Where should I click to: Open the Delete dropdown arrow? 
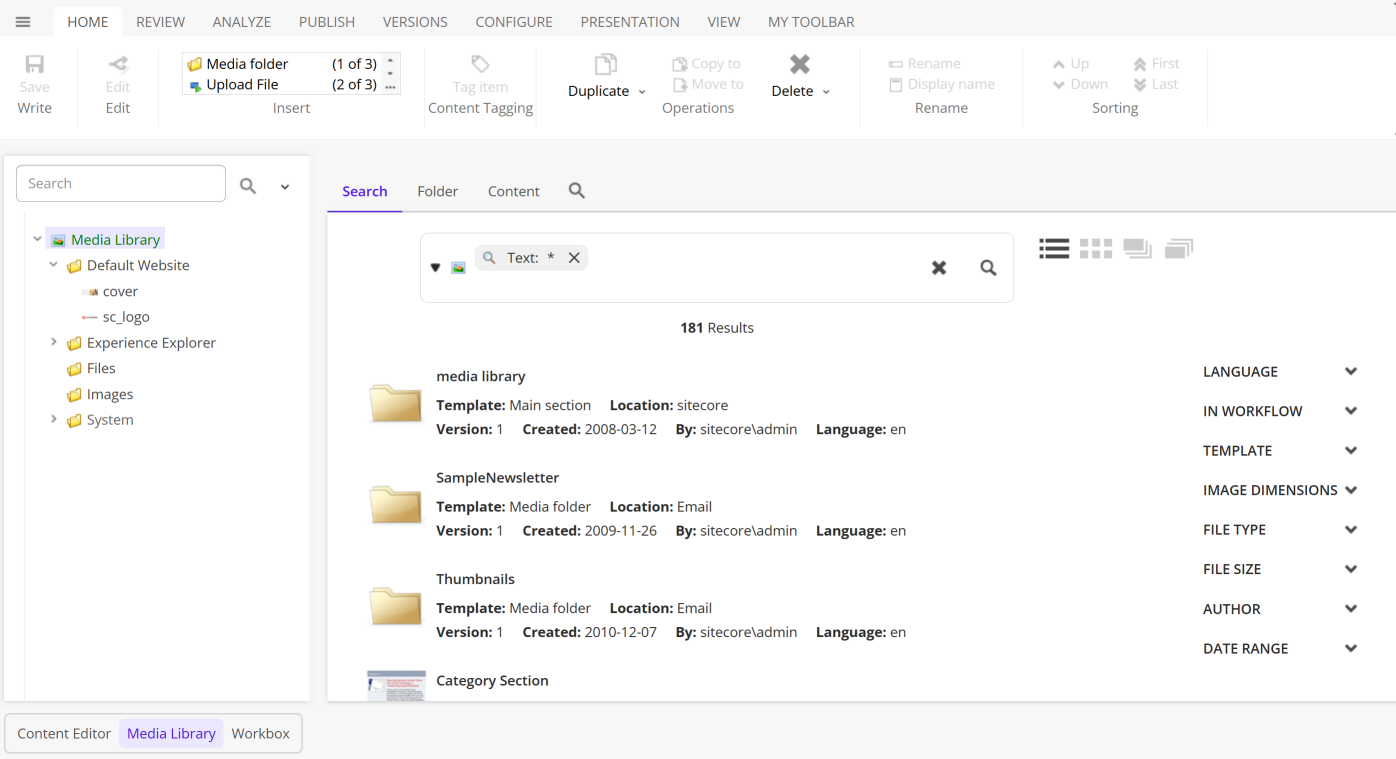[826, 92]
